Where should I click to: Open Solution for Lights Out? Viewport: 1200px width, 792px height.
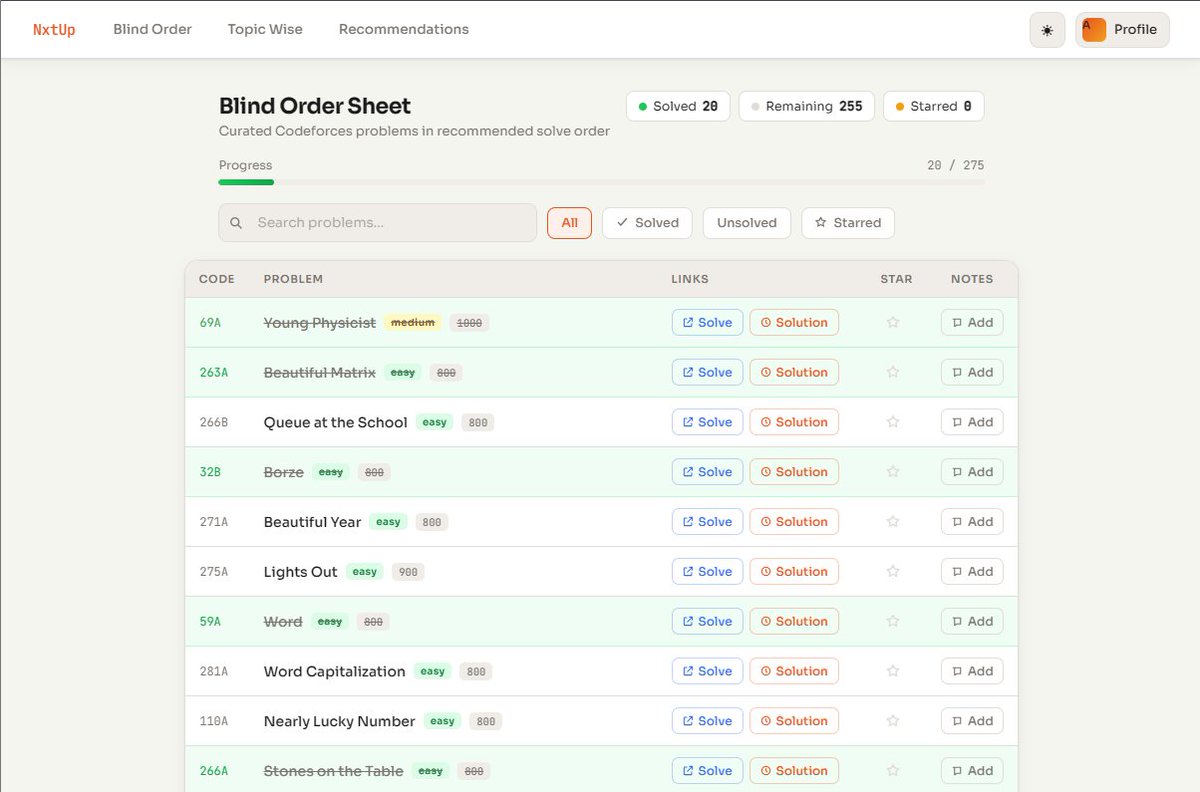(794, 572)
